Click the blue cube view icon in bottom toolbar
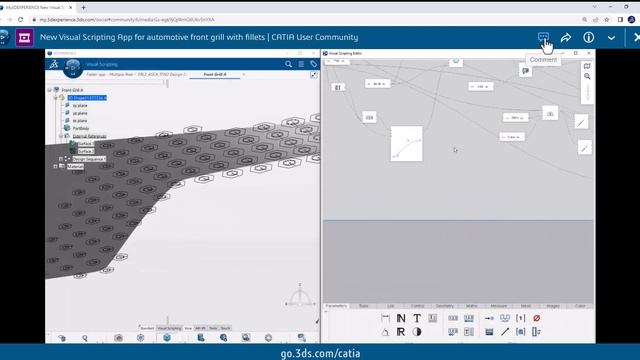The height and width of the screenshot is (360, 640). point(167,338)
